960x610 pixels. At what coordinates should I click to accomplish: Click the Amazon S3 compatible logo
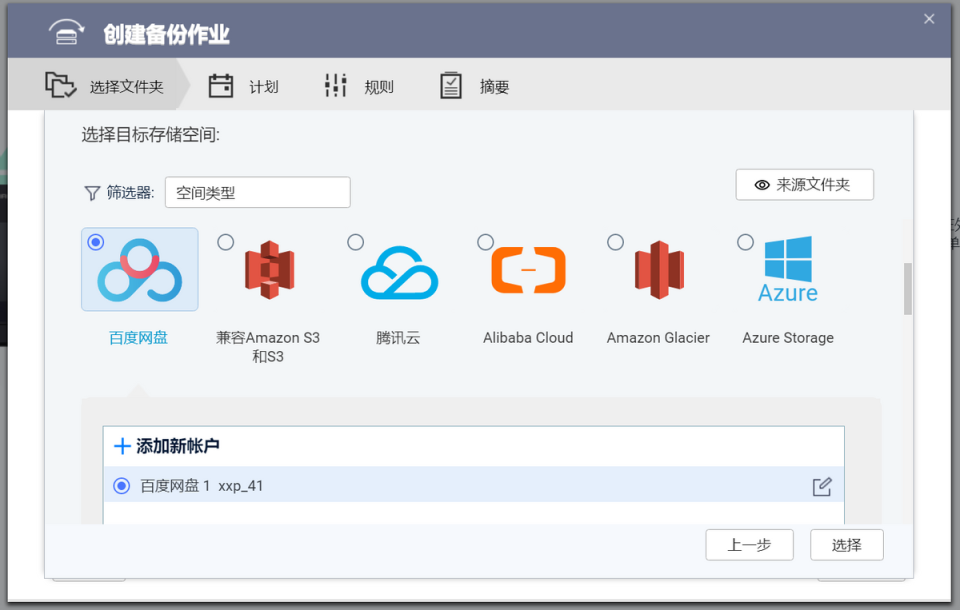pos(269,270)
